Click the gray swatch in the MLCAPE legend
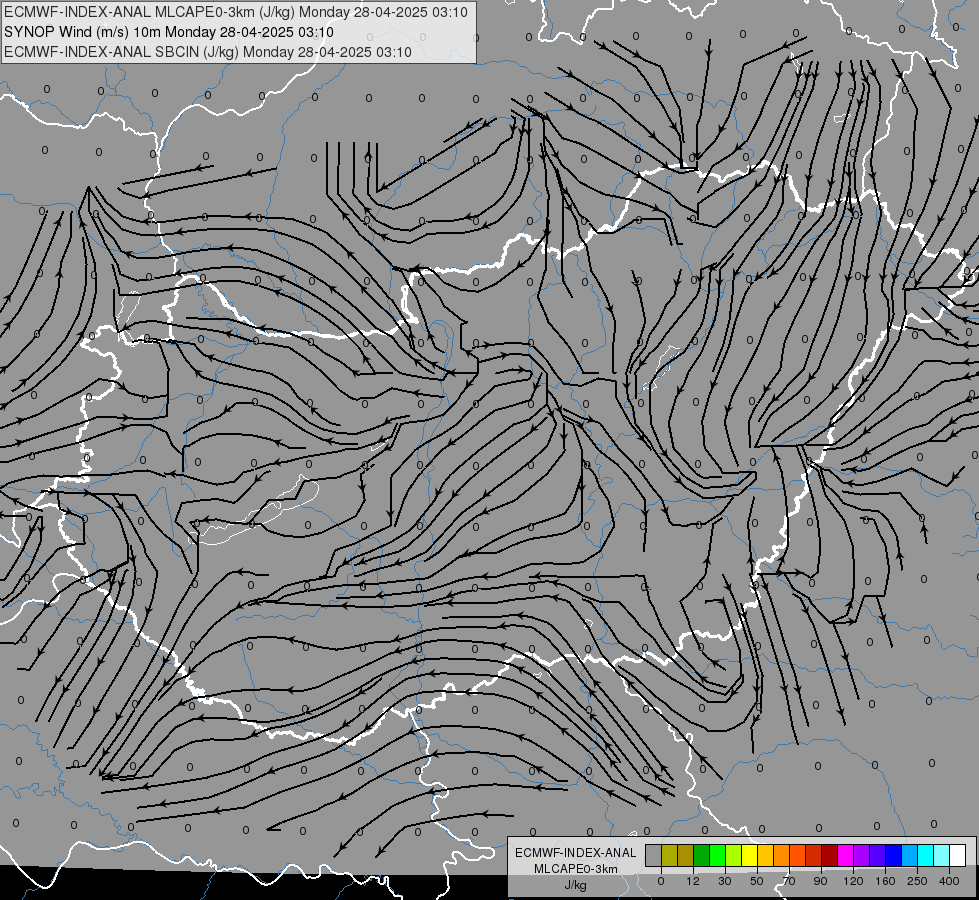Screen dimensions: 979x900 [x=654, y=855]
